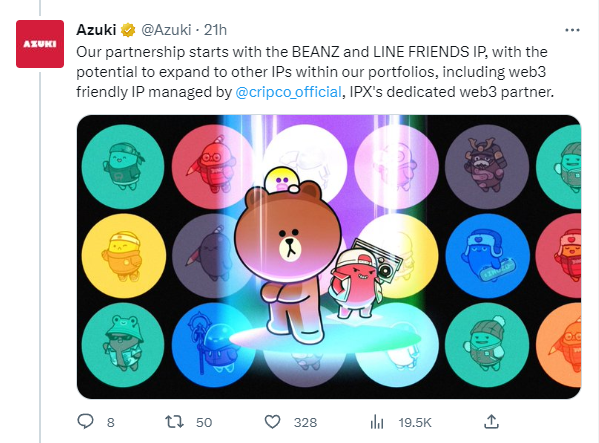Open the three-dot more options menu
The width and height of the screenshot is (599, 443).
click(x=572, y=30)
